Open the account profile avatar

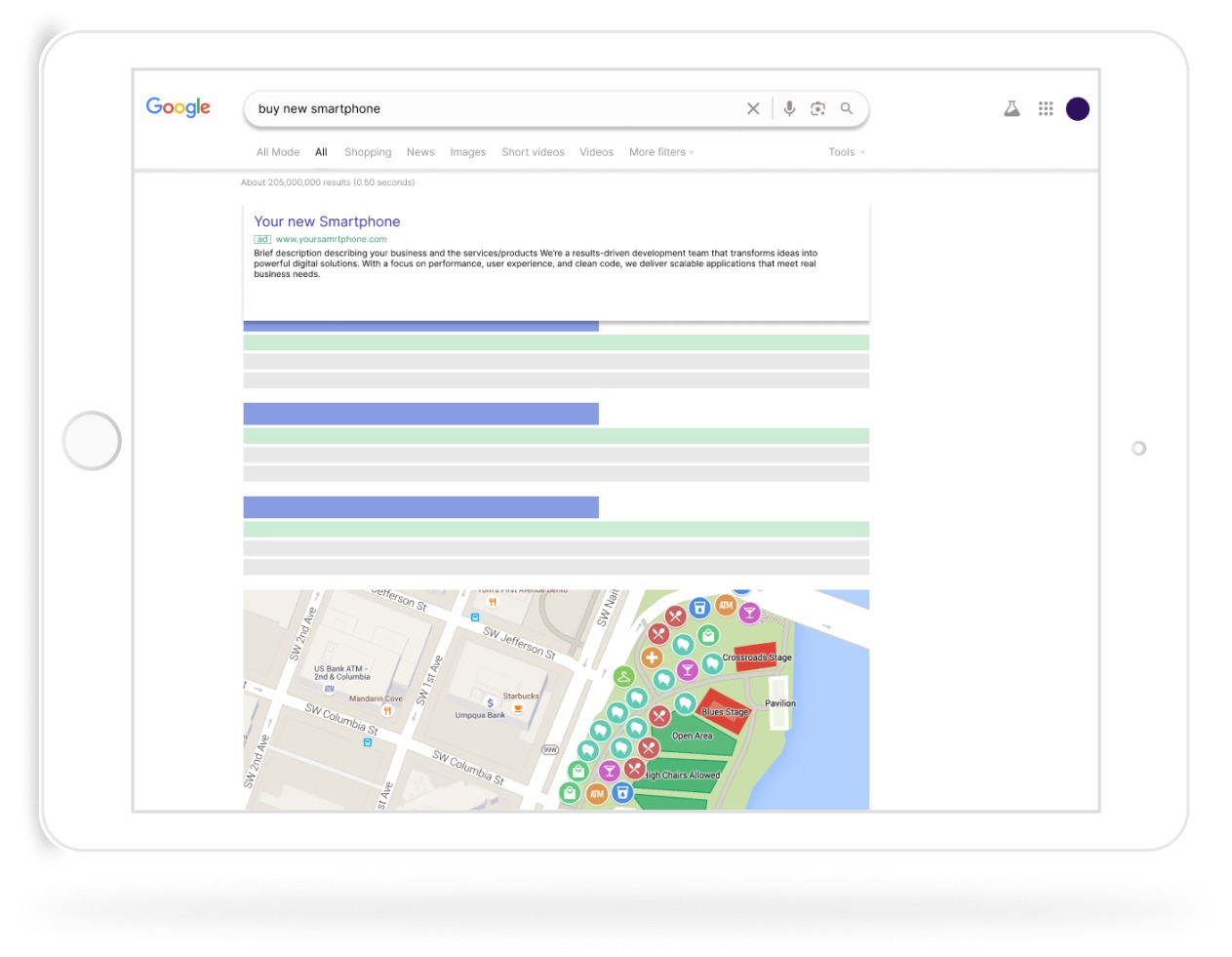1077,109
